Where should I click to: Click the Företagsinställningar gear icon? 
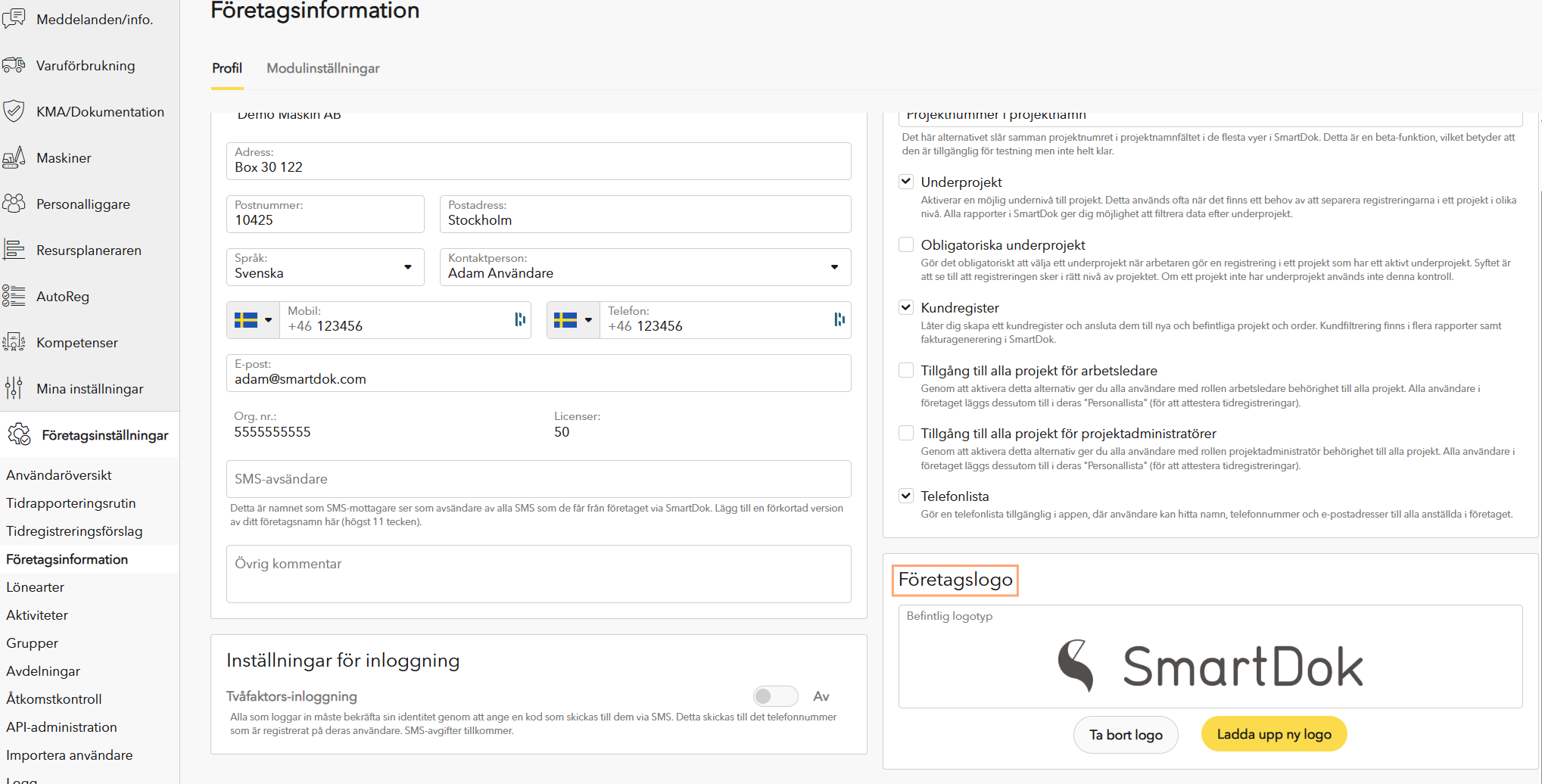(19, 434)
